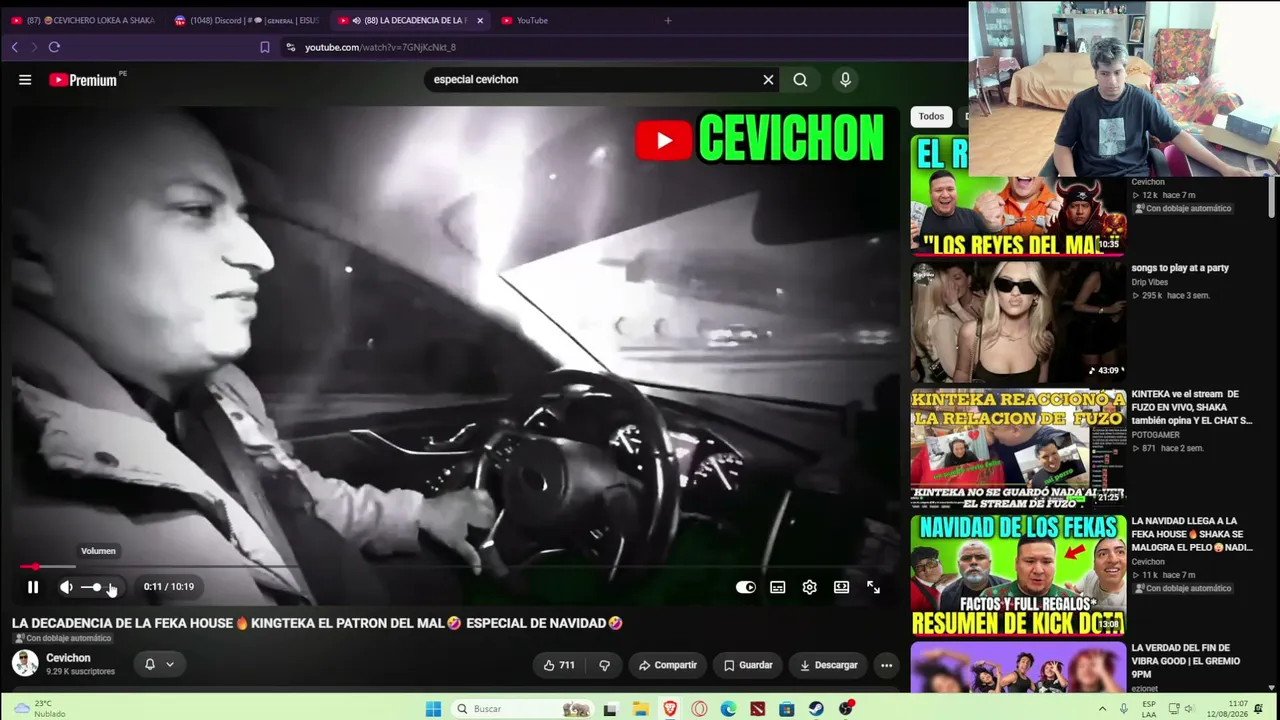Go back to the previous page
Screen dimensions: 1280x720
[x=14, y=47]
